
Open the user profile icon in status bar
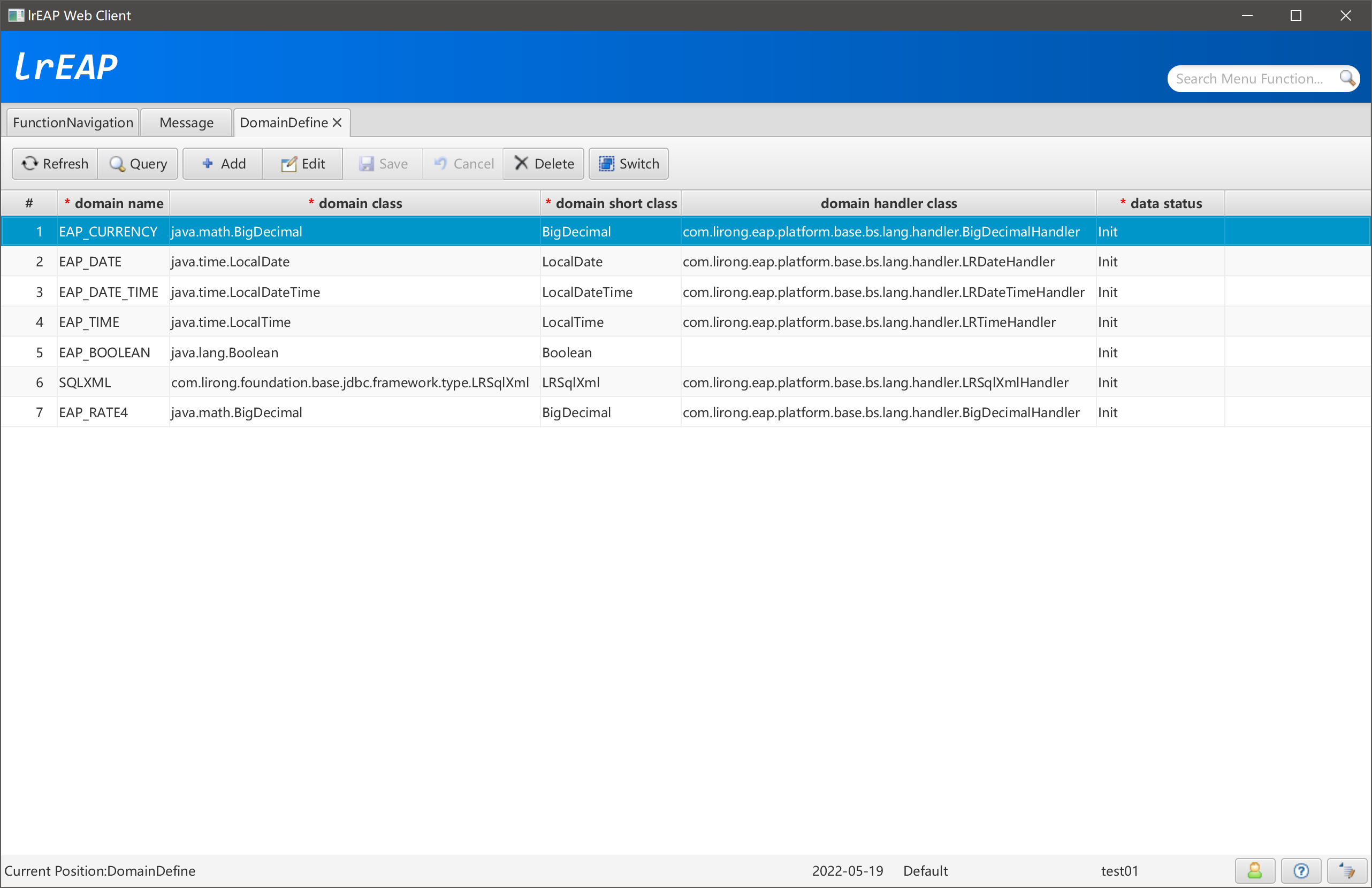pos(1254,870)
